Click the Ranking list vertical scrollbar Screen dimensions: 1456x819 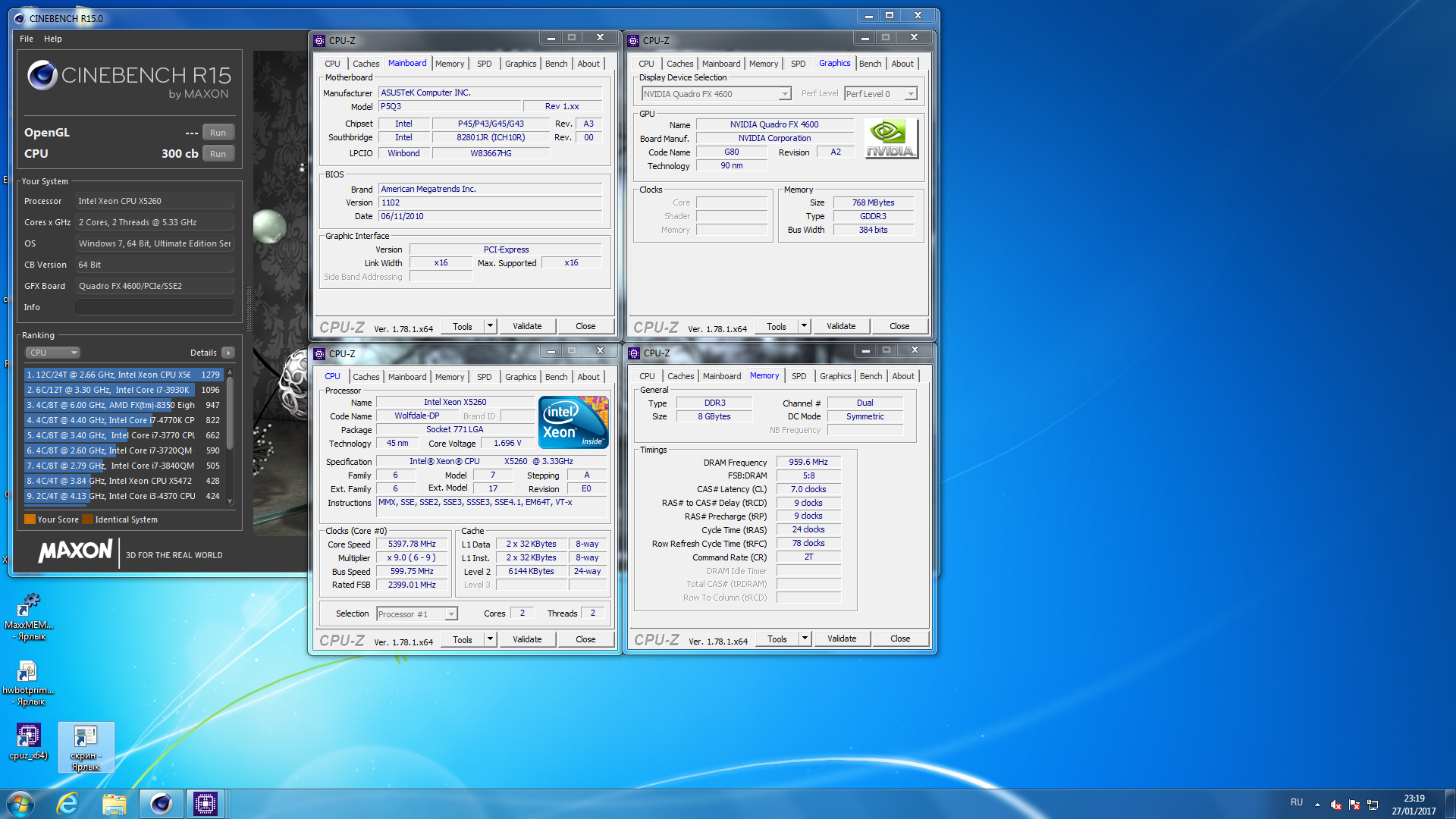click(229, 438)
